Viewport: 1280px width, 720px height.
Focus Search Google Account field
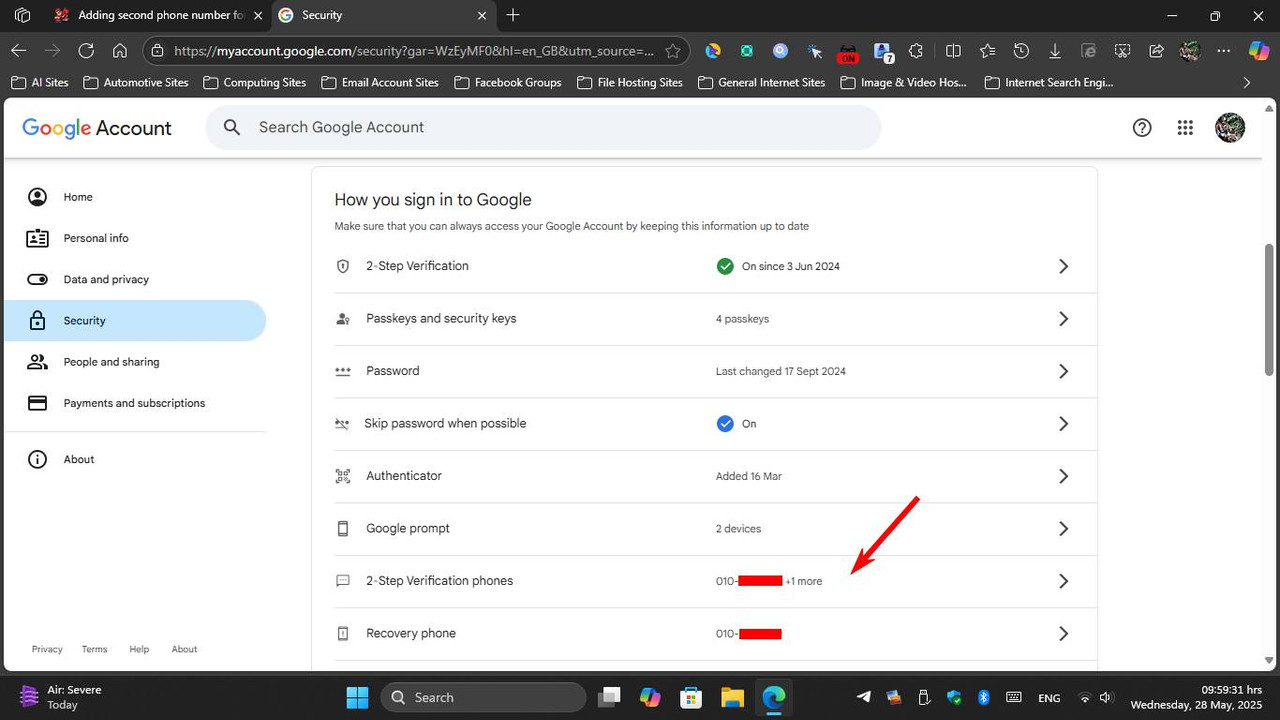pyautogui.click(x=543, y=127)
